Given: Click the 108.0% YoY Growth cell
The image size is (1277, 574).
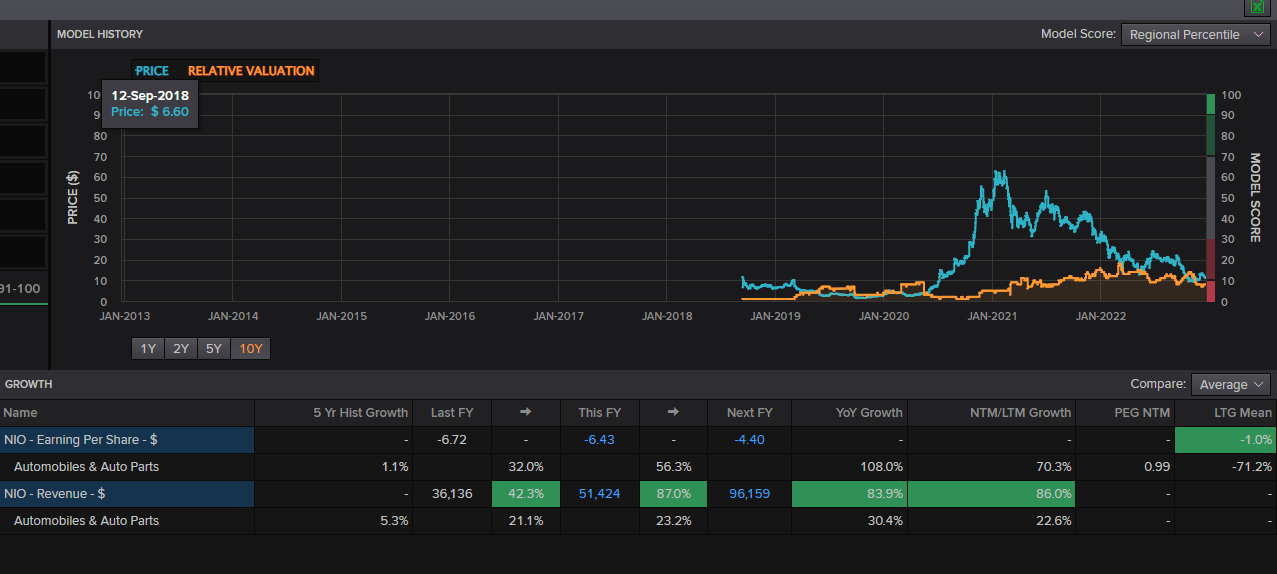Looking at the screenshot, I should point(849,467).
